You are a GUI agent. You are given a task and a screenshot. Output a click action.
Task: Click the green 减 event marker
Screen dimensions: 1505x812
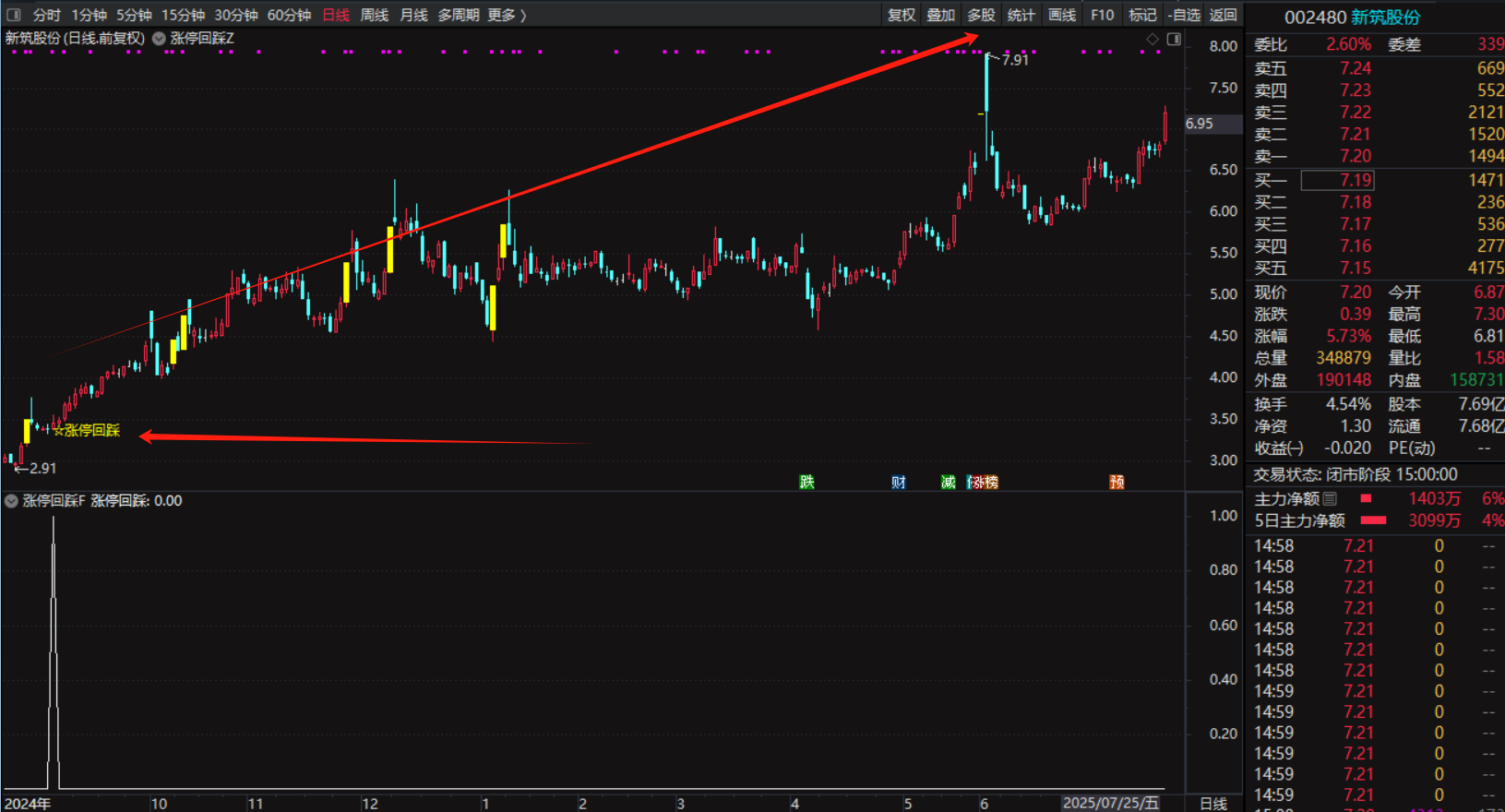click(x=948, y=482)
